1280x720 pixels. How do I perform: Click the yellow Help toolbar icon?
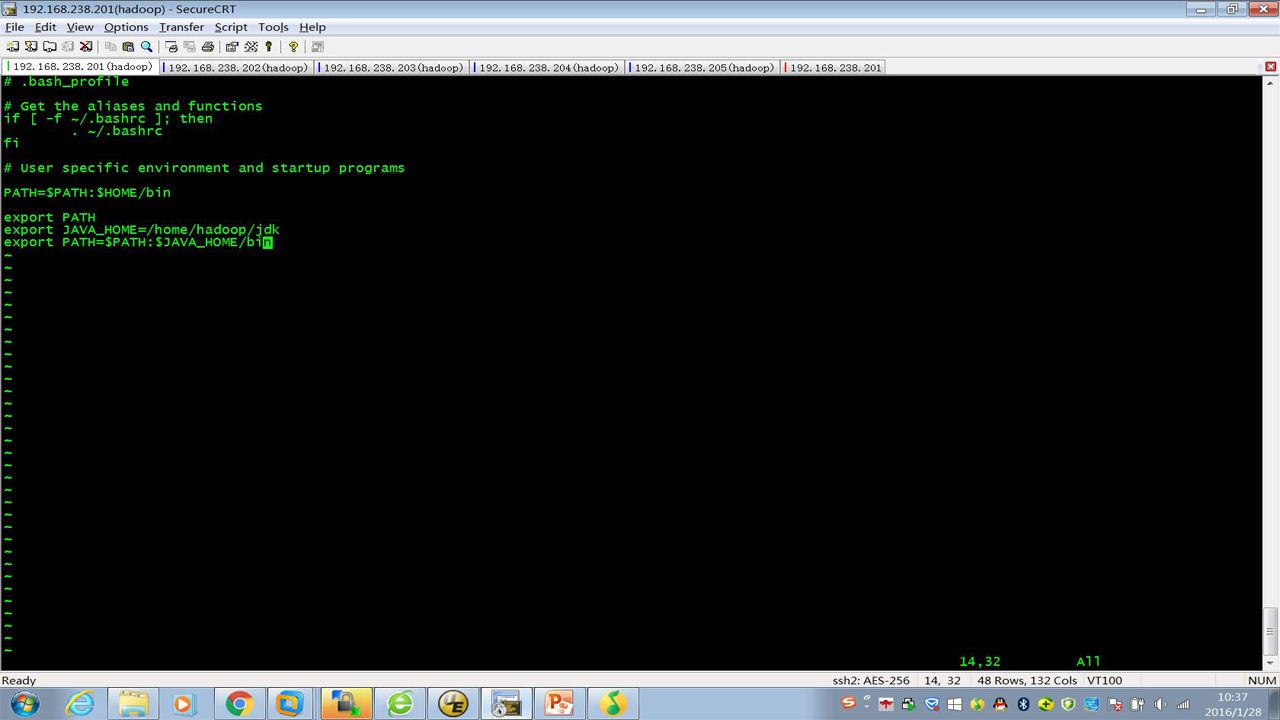coord(293,47)
